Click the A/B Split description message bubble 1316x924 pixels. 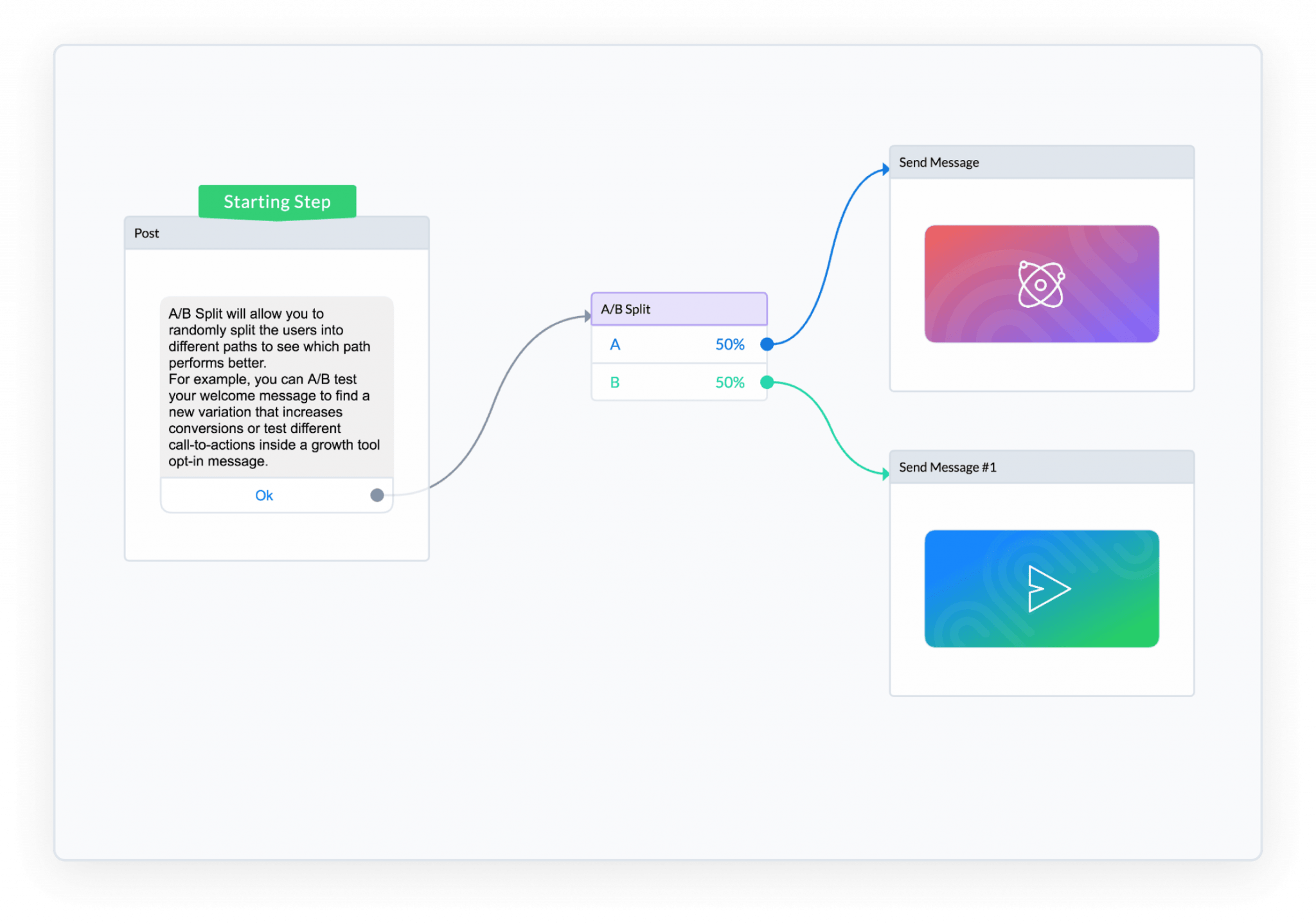(276, 387)
